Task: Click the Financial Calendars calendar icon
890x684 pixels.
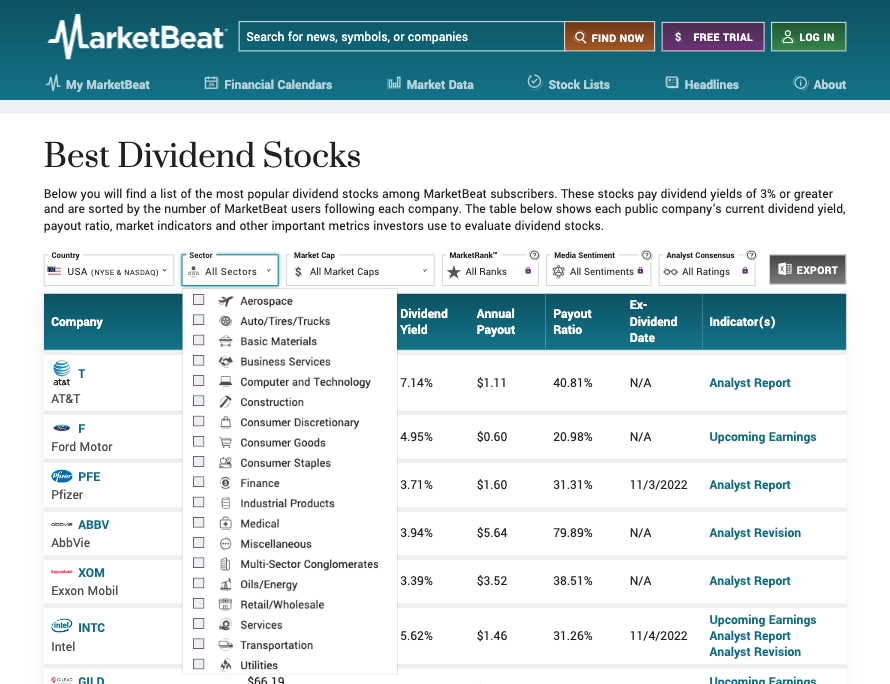Action: [209, 85]
